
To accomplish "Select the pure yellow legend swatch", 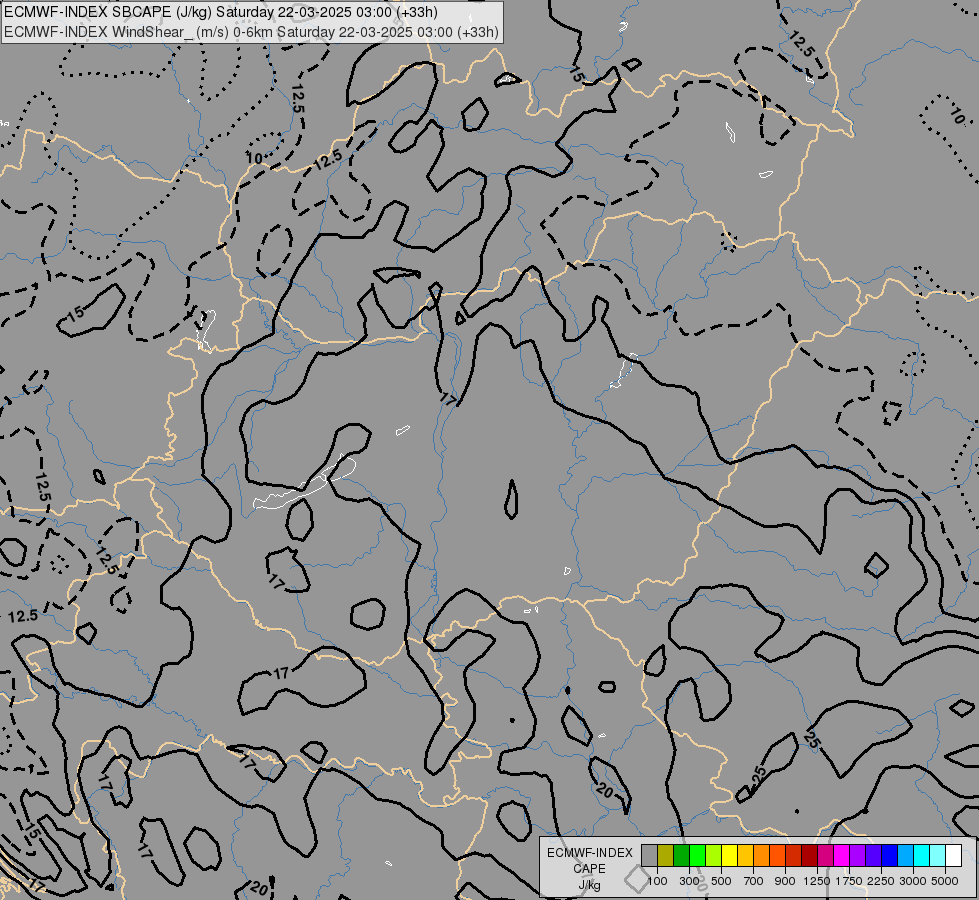I will pyautogui.click(x=730, y=856).
